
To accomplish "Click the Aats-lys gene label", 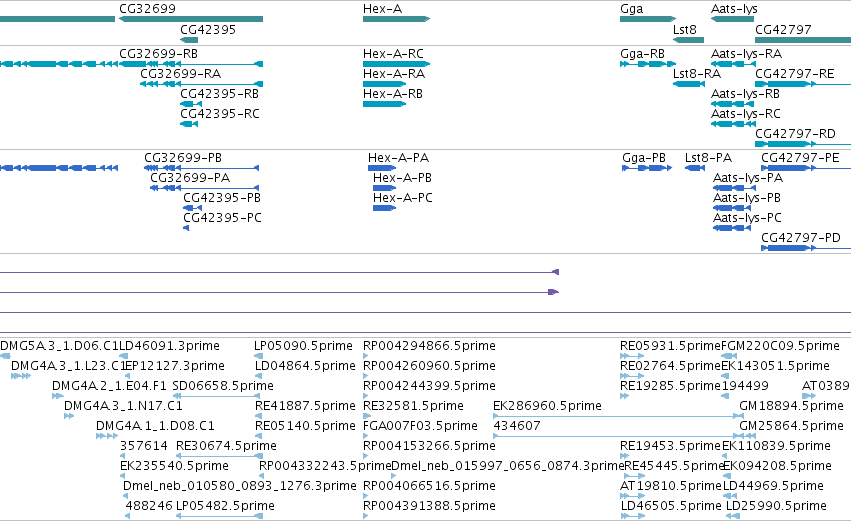I will click(x=734, y=9).
